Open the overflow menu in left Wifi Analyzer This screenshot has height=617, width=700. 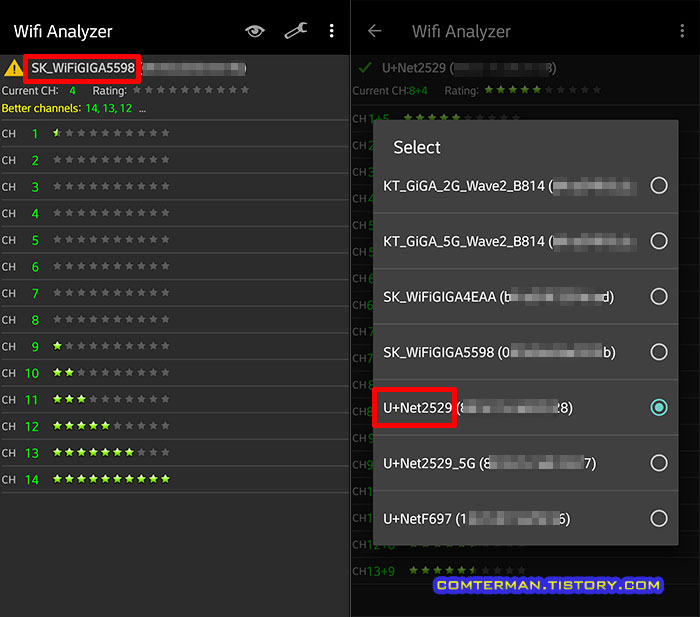pos(331,31)
